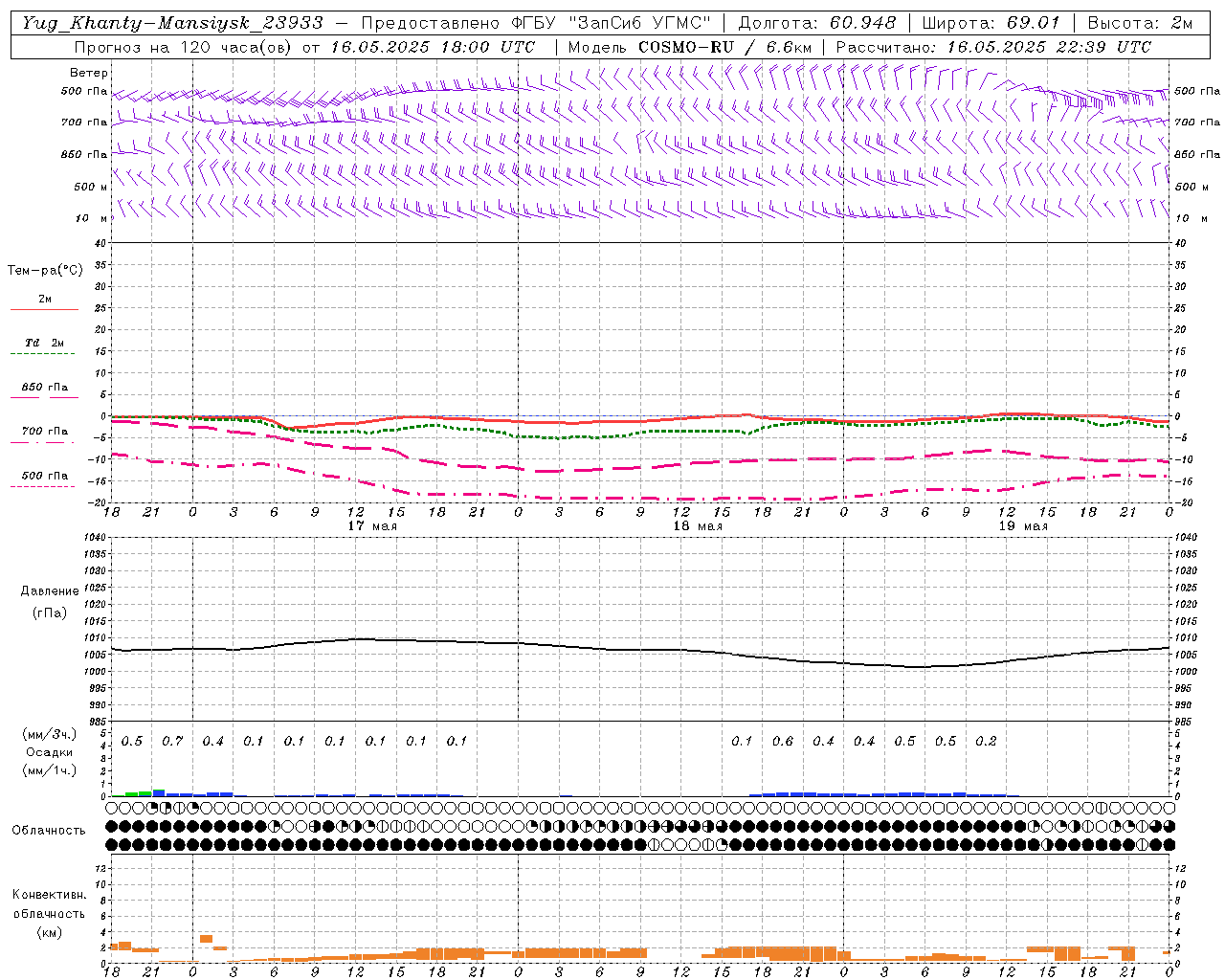This screenshot has width=1225, height=980.
Task: Click the 0.6 precipitation value
Action: point(783,742)
